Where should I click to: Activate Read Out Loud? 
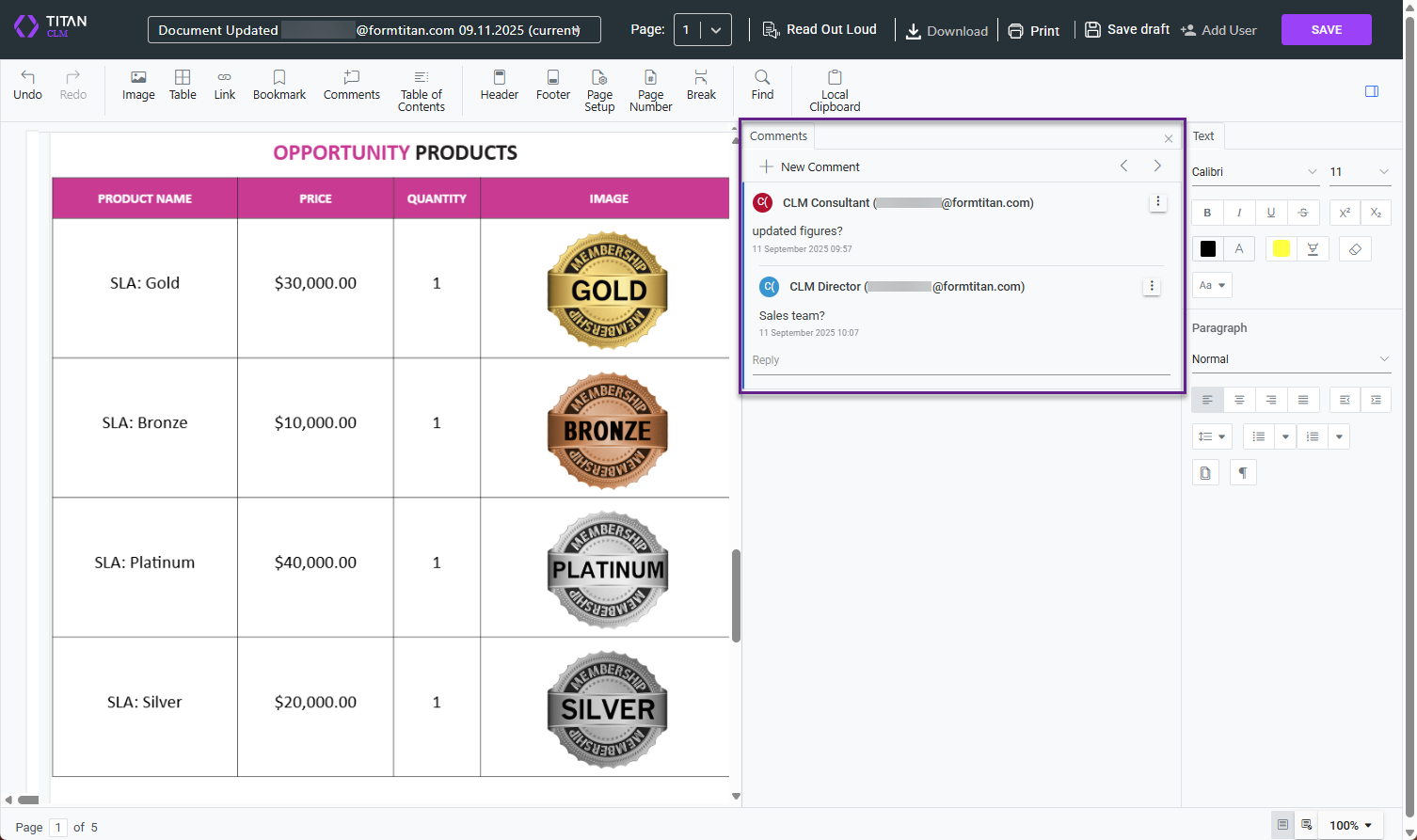pyautogui.click(x=820, y=29)
